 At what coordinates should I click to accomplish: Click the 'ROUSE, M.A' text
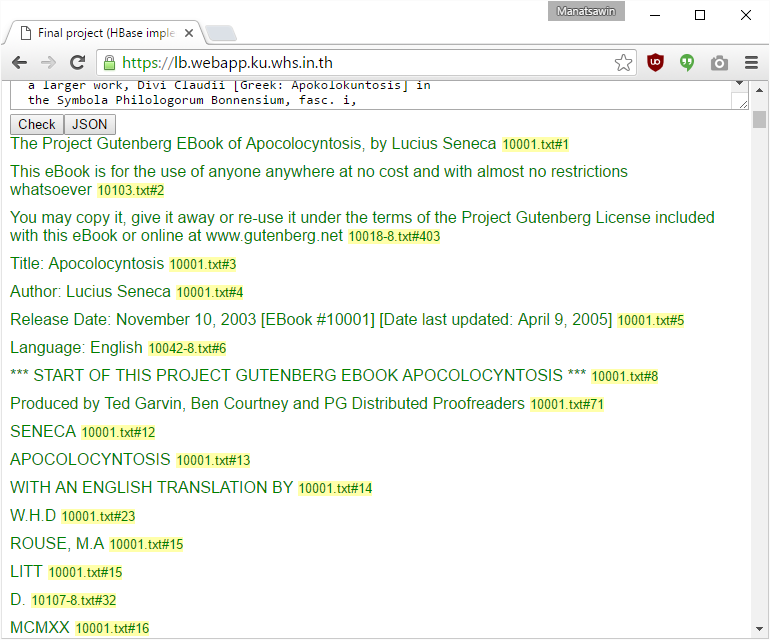[57, 544]
